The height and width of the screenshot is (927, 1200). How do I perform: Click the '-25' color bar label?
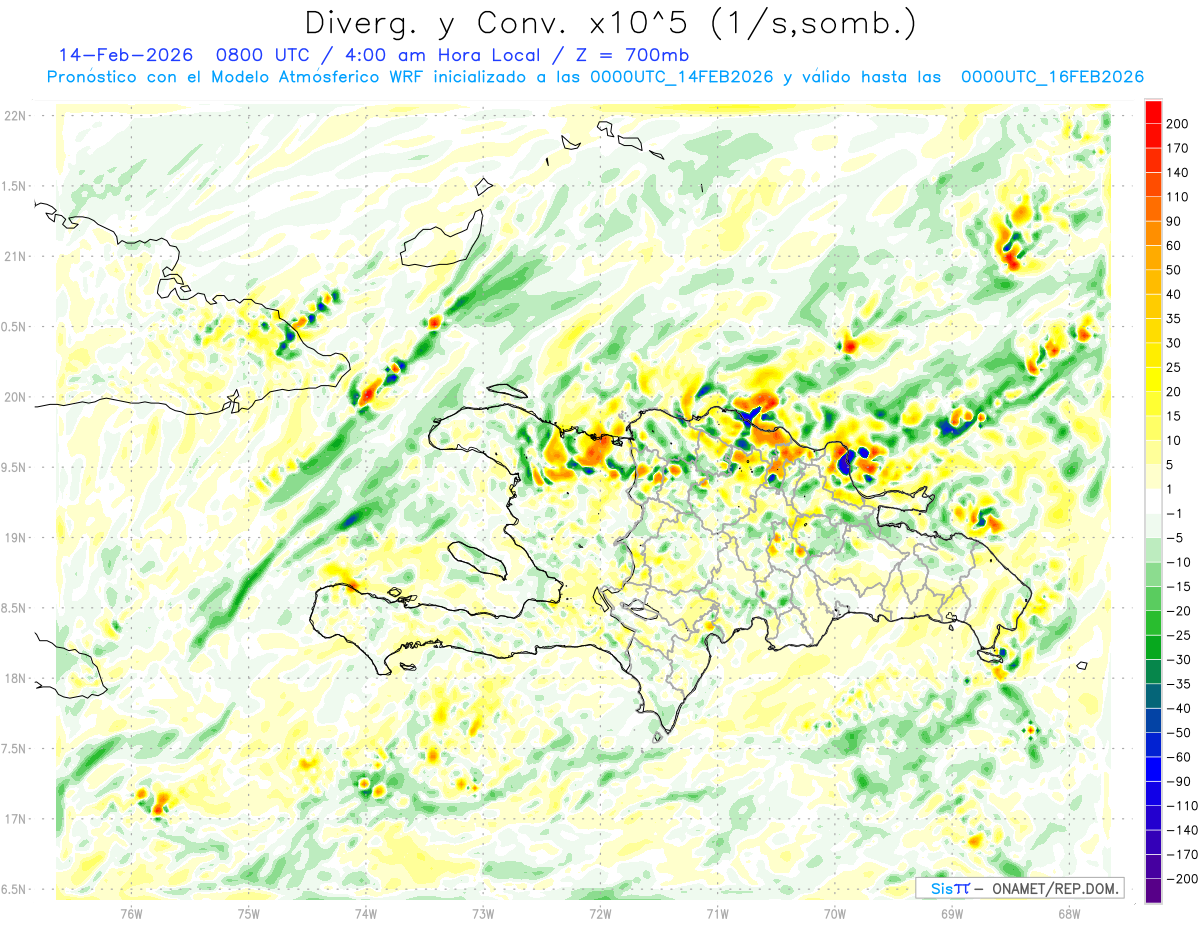(x=1178, y=636)
